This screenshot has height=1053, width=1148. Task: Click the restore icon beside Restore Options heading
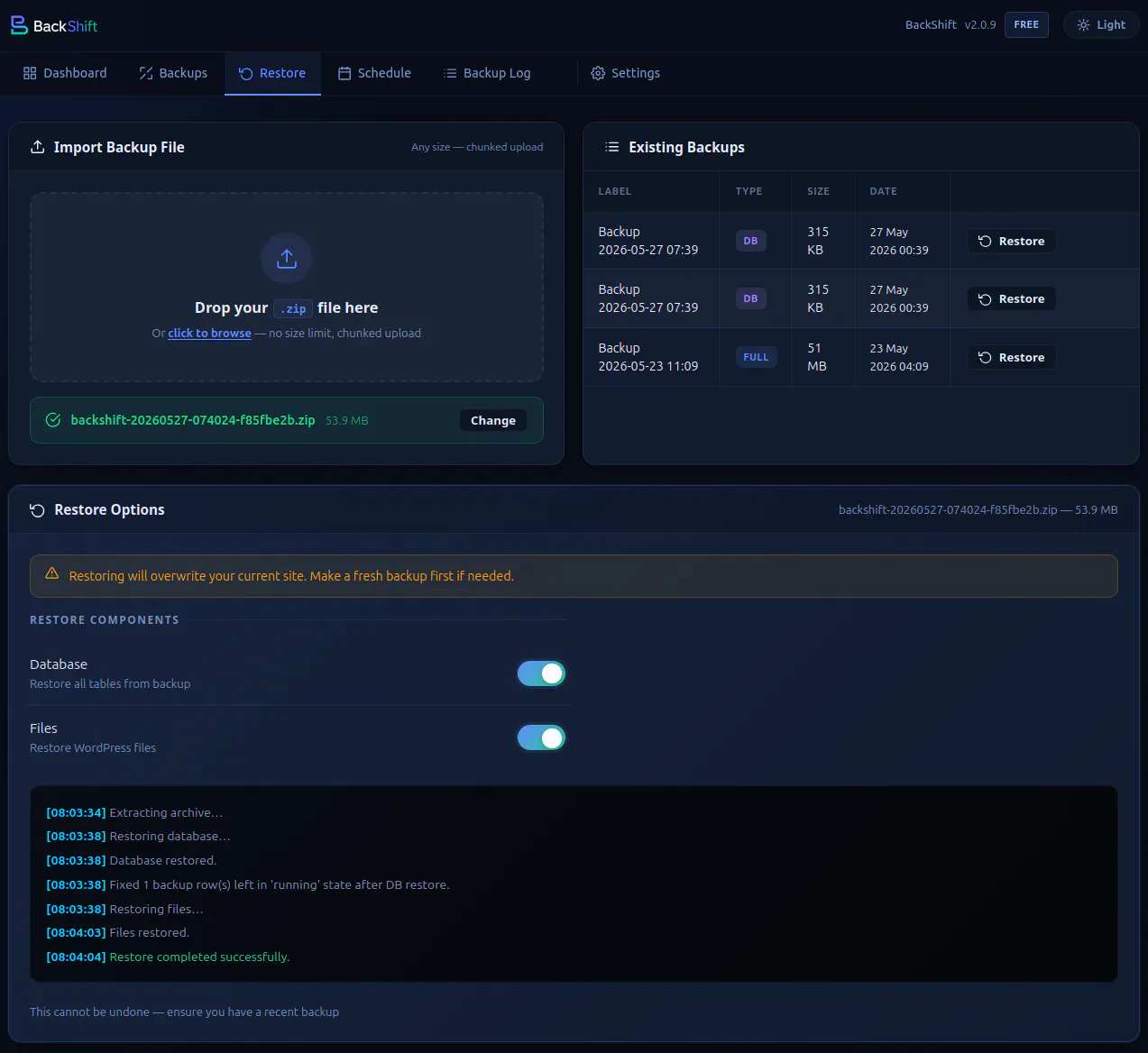pos(37,510)
